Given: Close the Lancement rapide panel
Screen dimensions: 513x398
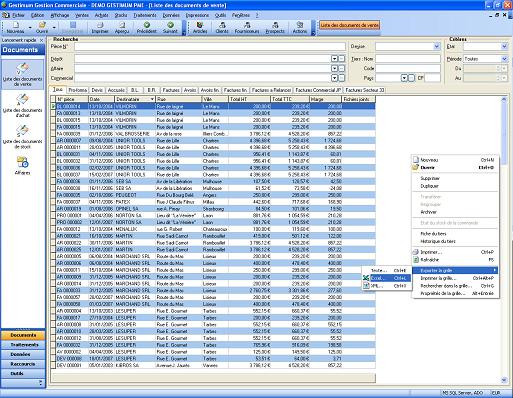Looking at the screenshot, I should (42, 40).
